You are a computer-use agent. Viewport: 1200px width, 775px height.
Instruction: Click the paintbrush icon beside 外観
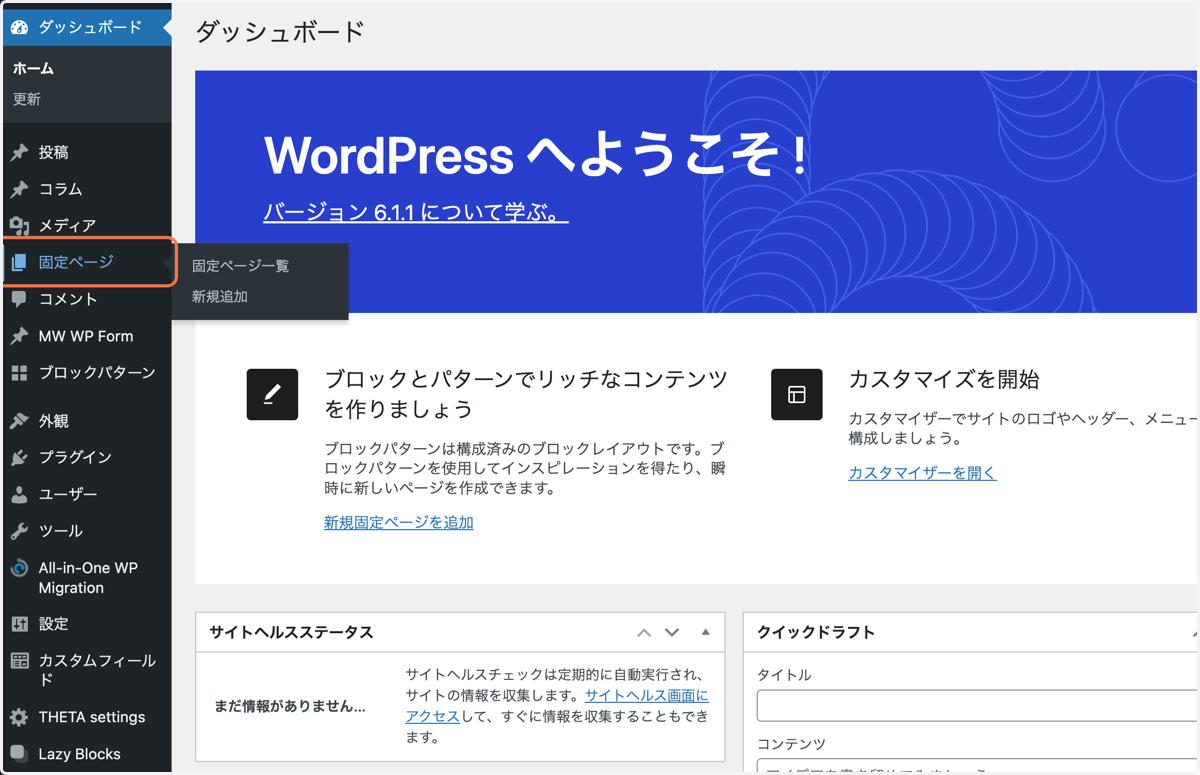coord(19,421)
